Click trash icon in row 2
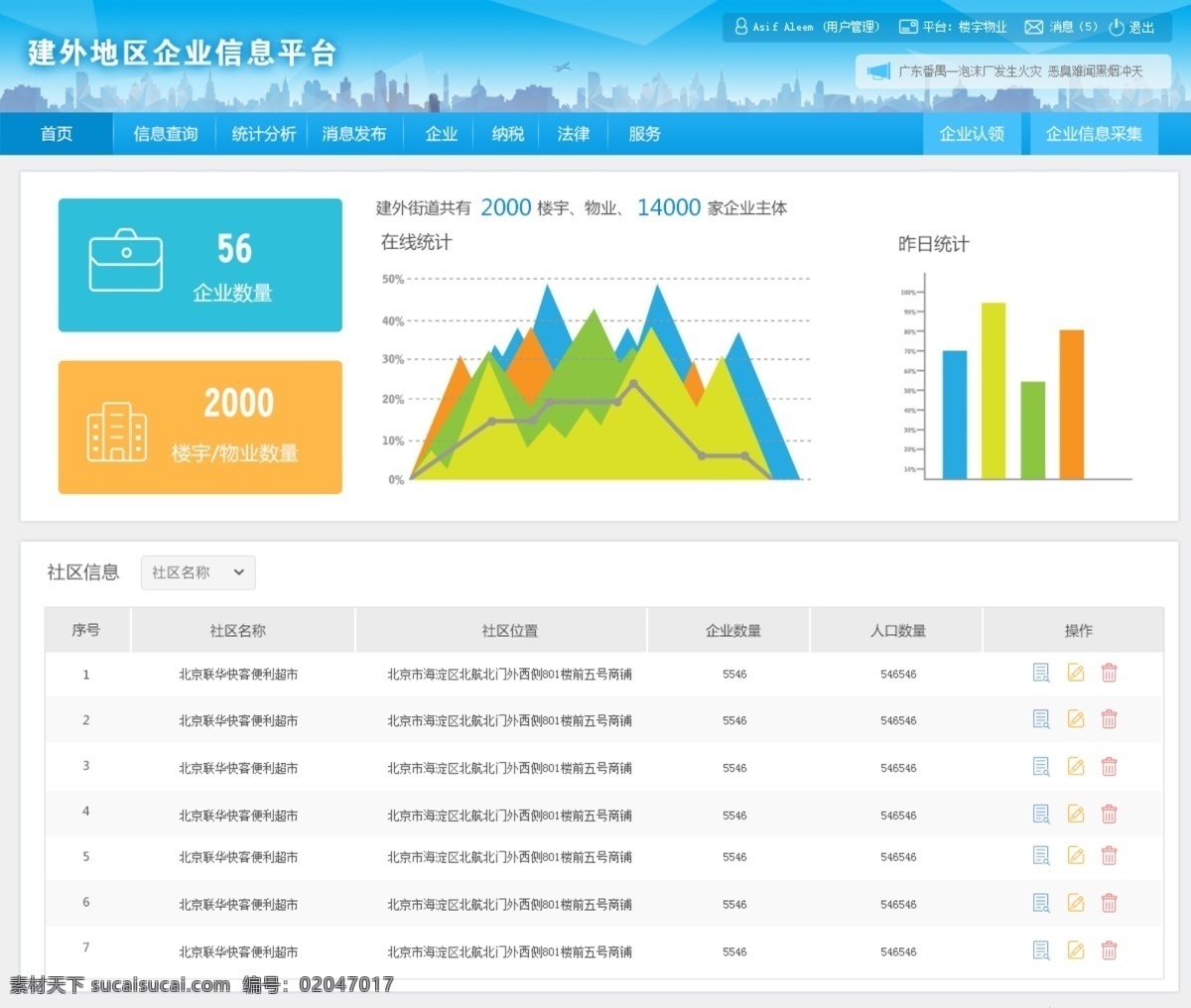The height and width of the screenshot is (1008, 1191). pos(1110,718)
